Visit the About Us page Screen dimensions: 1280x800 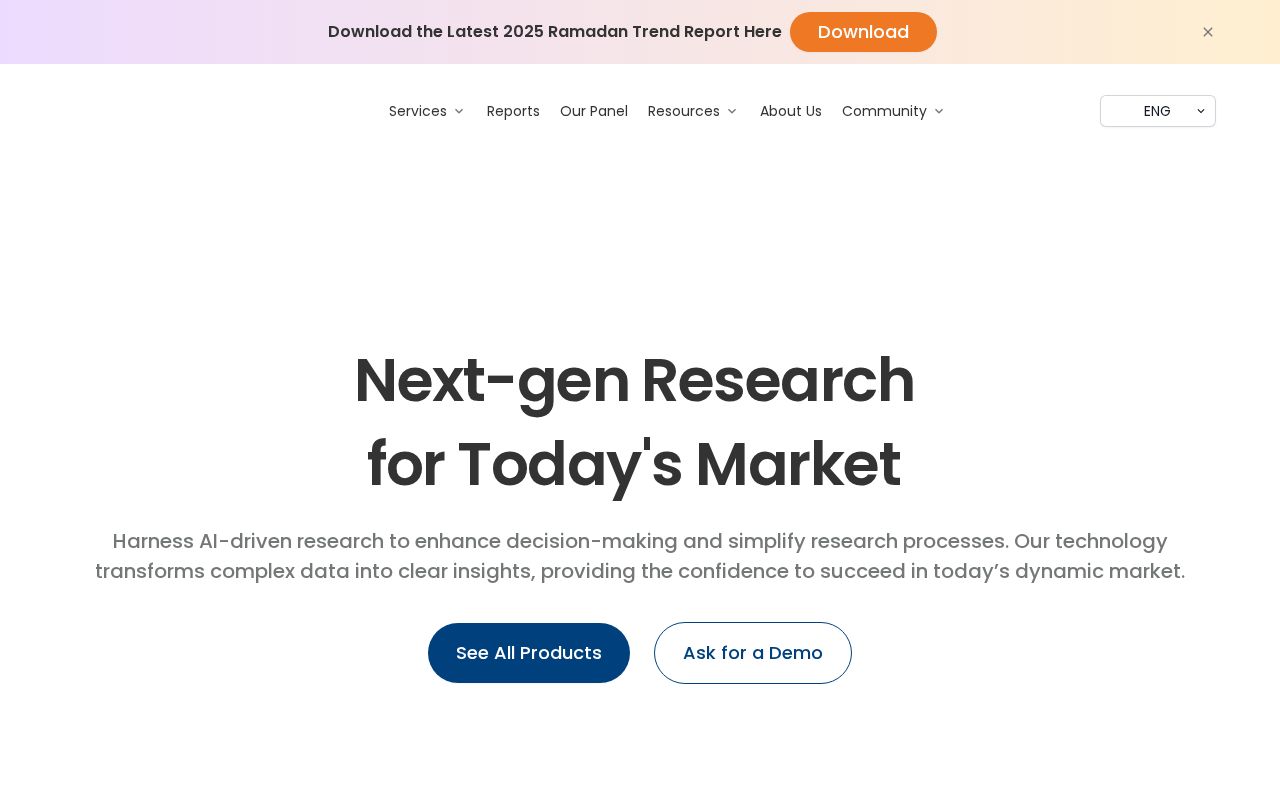tap(791, 111)
